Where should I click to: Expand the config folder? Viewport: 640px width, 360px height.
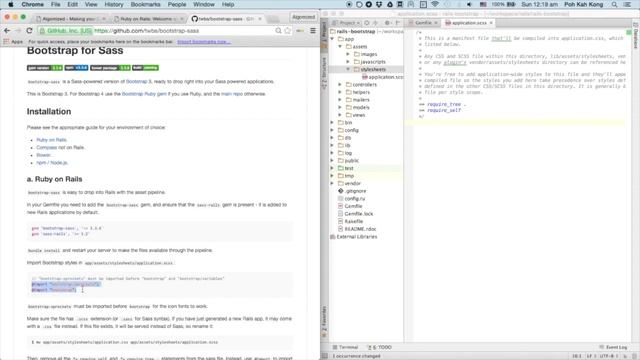click(x=332, y=130)
